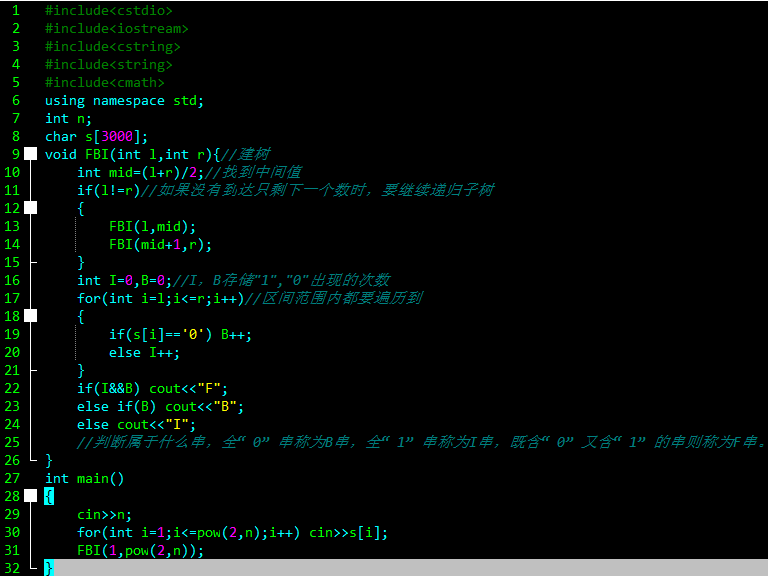Click the comment '//建树'
Screen dimensions: 768x576
click(x=245, y=154)
